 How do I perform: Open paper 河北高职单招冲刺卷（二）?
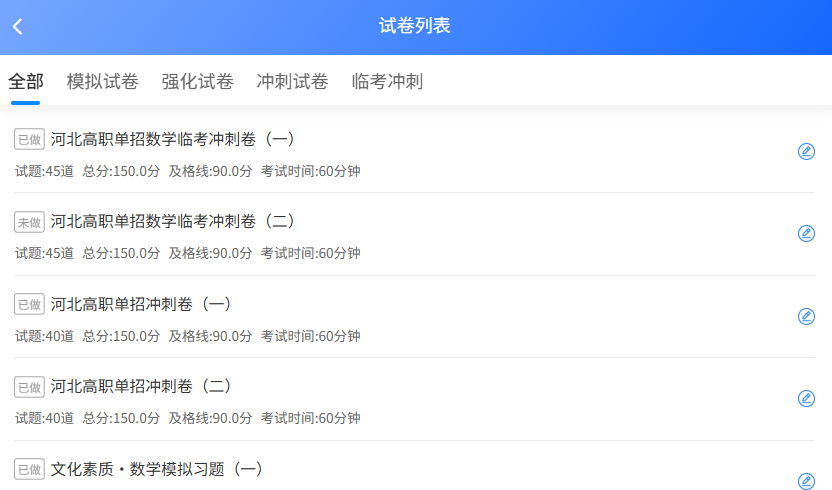(x=141, y=386)
